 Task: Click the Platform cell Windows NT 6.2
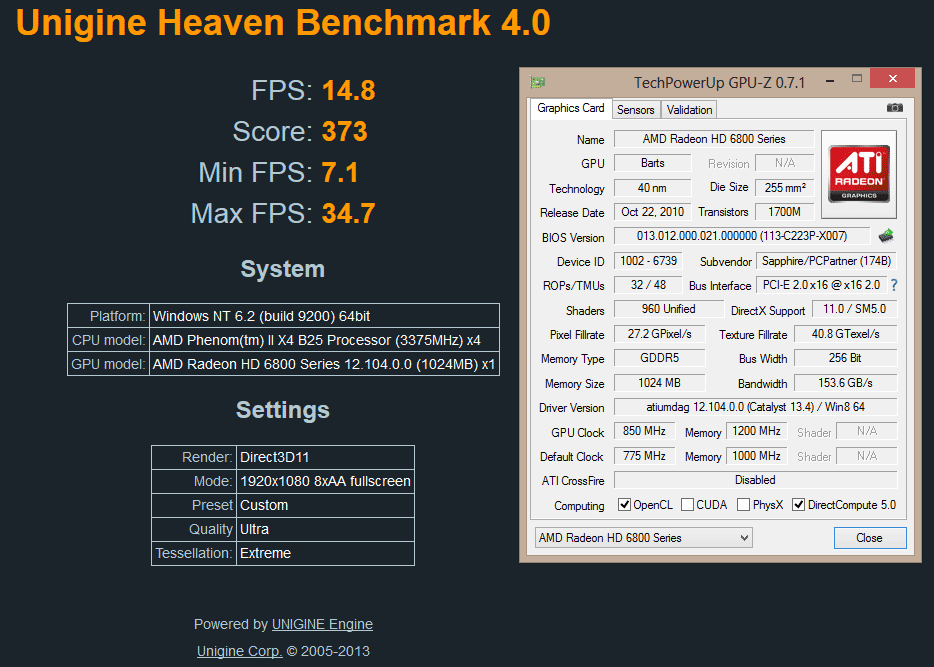[x=324, y=316]
